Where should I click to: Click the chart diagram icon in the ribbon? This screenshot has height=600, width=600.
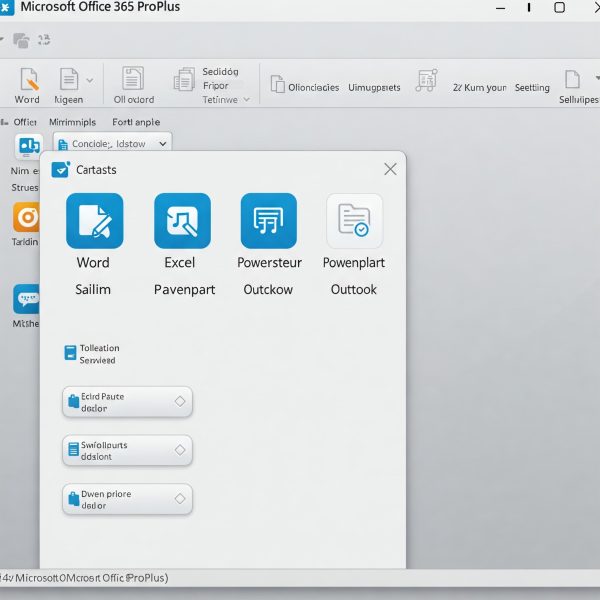point(426,80)
